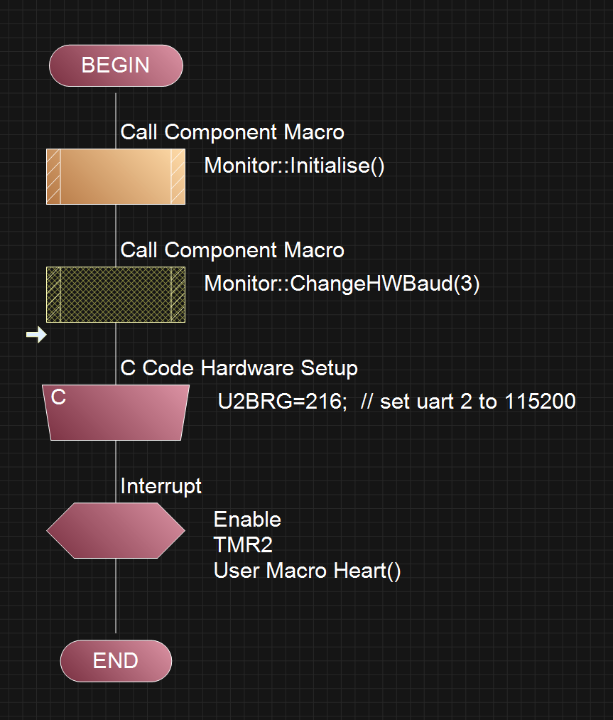Click the Monitor::ChangeHWBaud(3) text

point(342,283)
